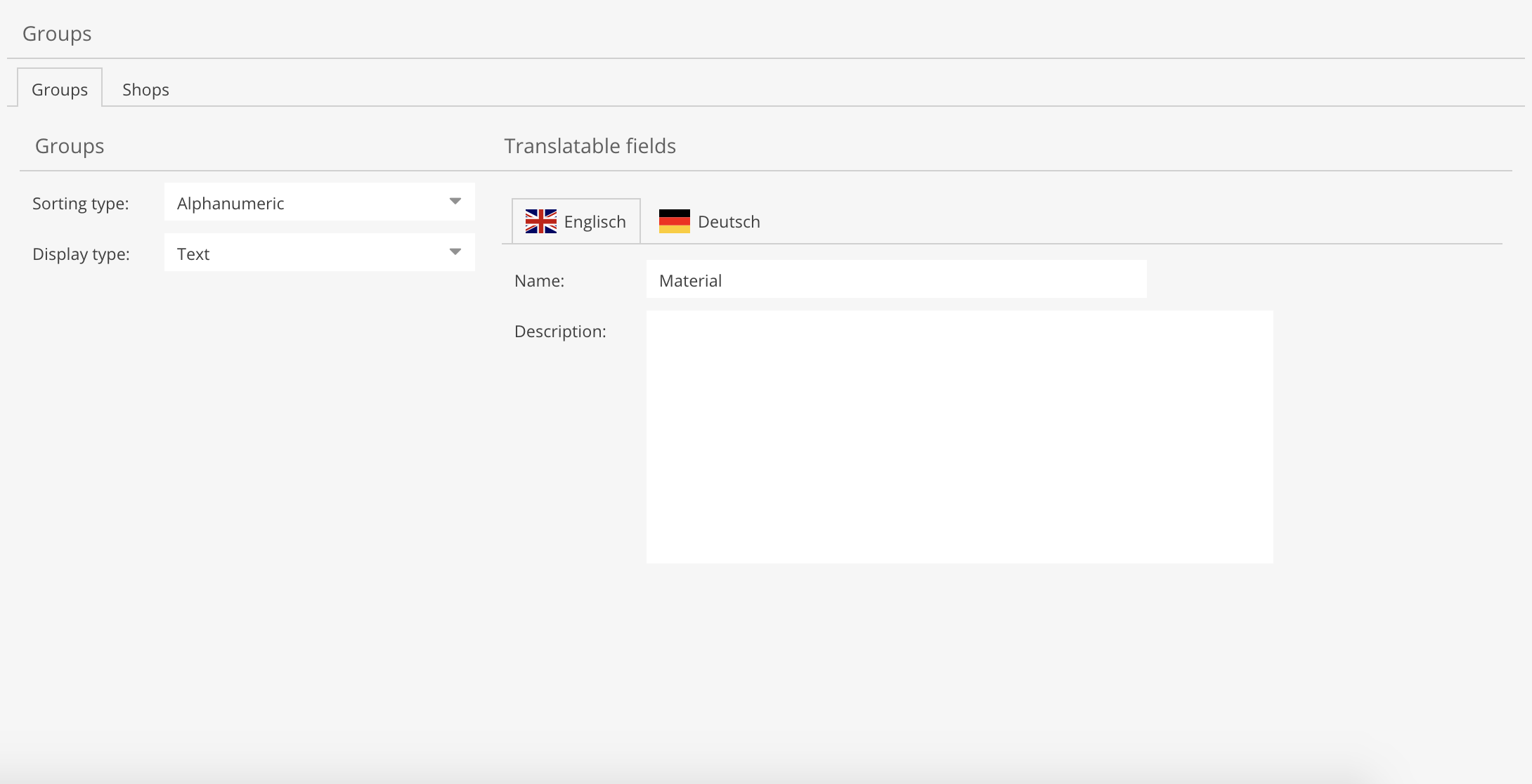Click the Display type label

[81, 254]
